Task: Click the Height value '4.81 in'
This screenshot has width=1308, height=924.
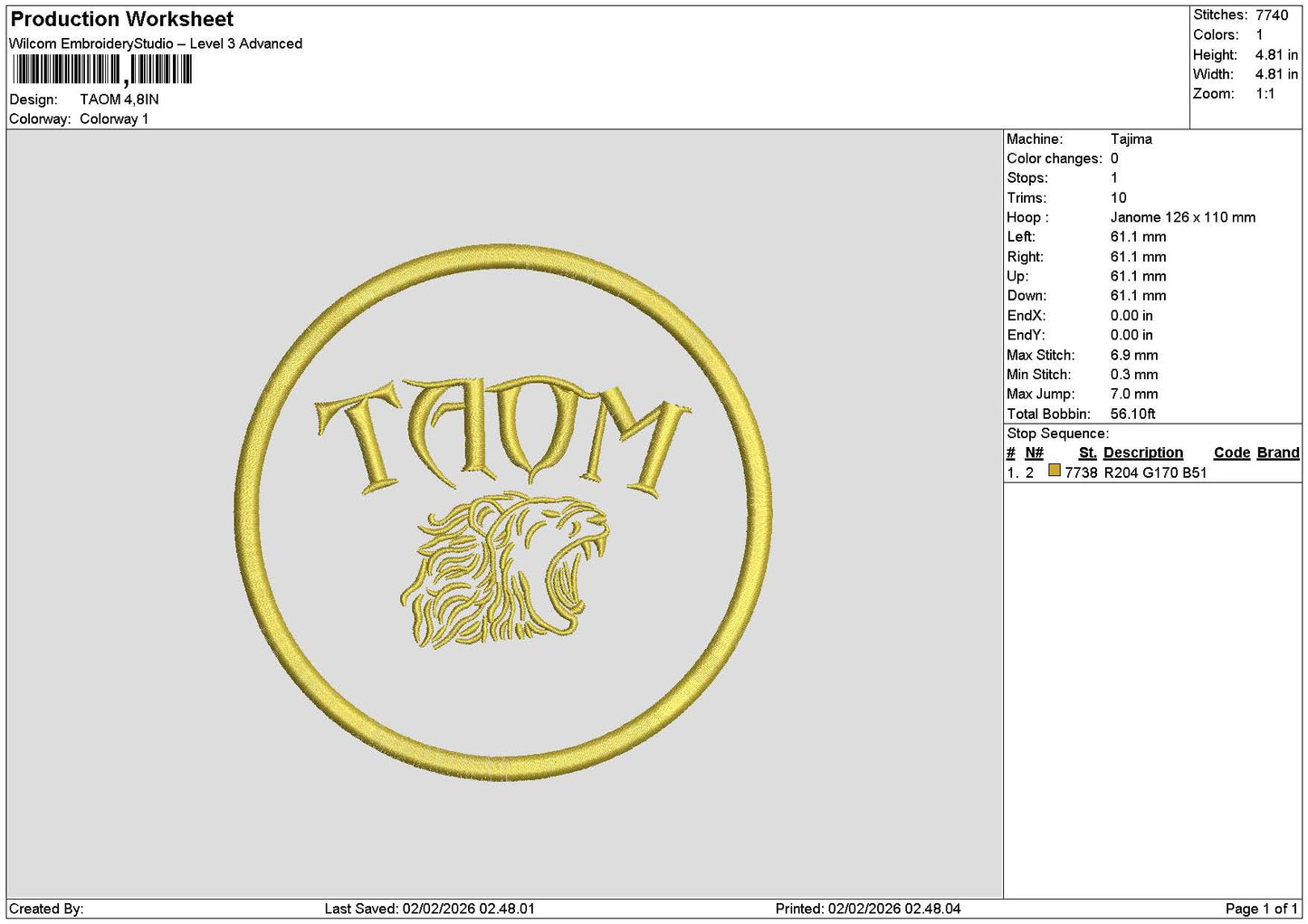Action: pyautogui.click(x=1276, y=54)
